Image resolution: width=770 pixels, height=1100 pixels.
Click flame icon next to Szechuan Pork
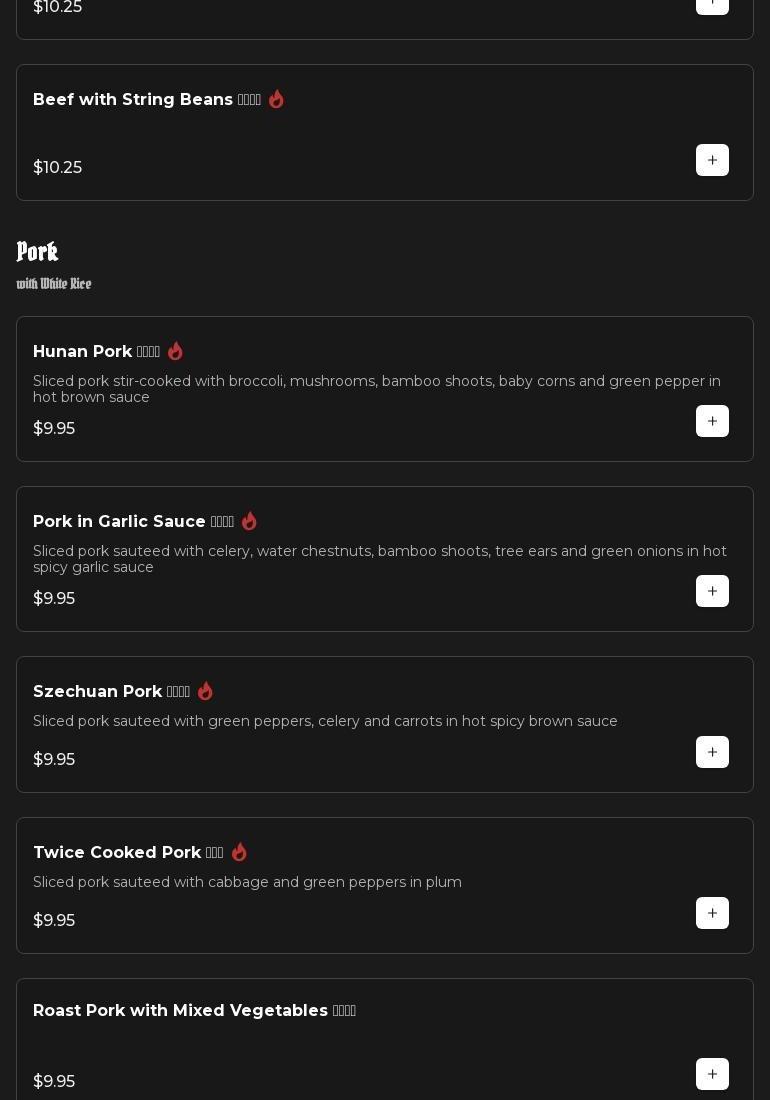tap(205, 691)
